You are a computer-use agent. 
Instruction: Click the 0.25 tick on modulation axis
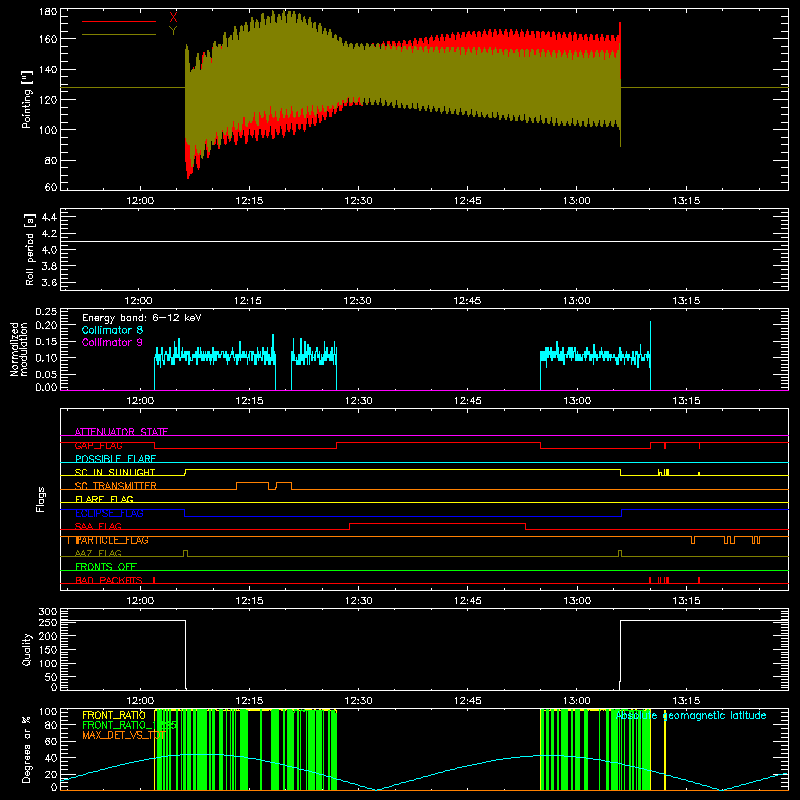(x=46, y=312)
